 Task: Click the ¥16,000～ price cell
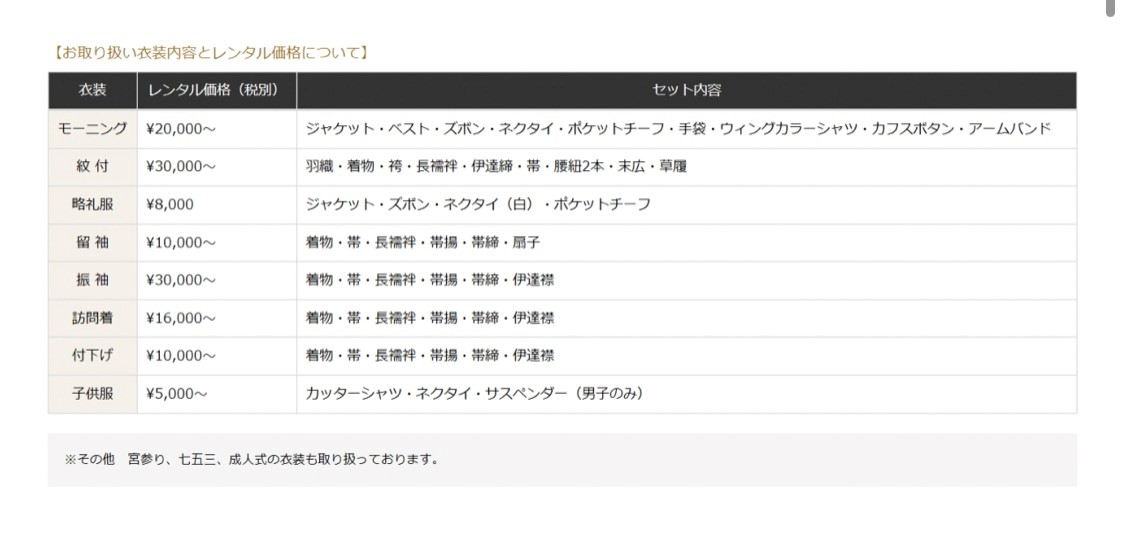coord(180,318)
